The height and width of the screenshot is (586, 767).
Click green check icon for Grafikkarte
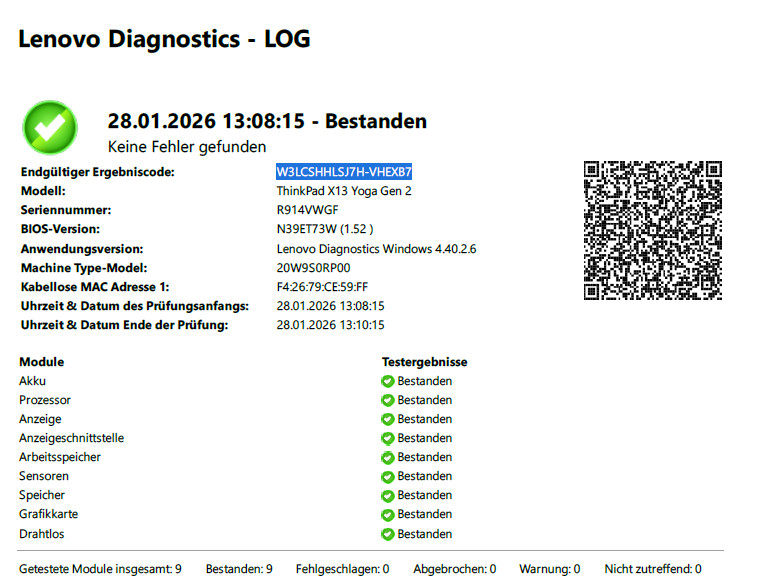[x=388, y=515]
